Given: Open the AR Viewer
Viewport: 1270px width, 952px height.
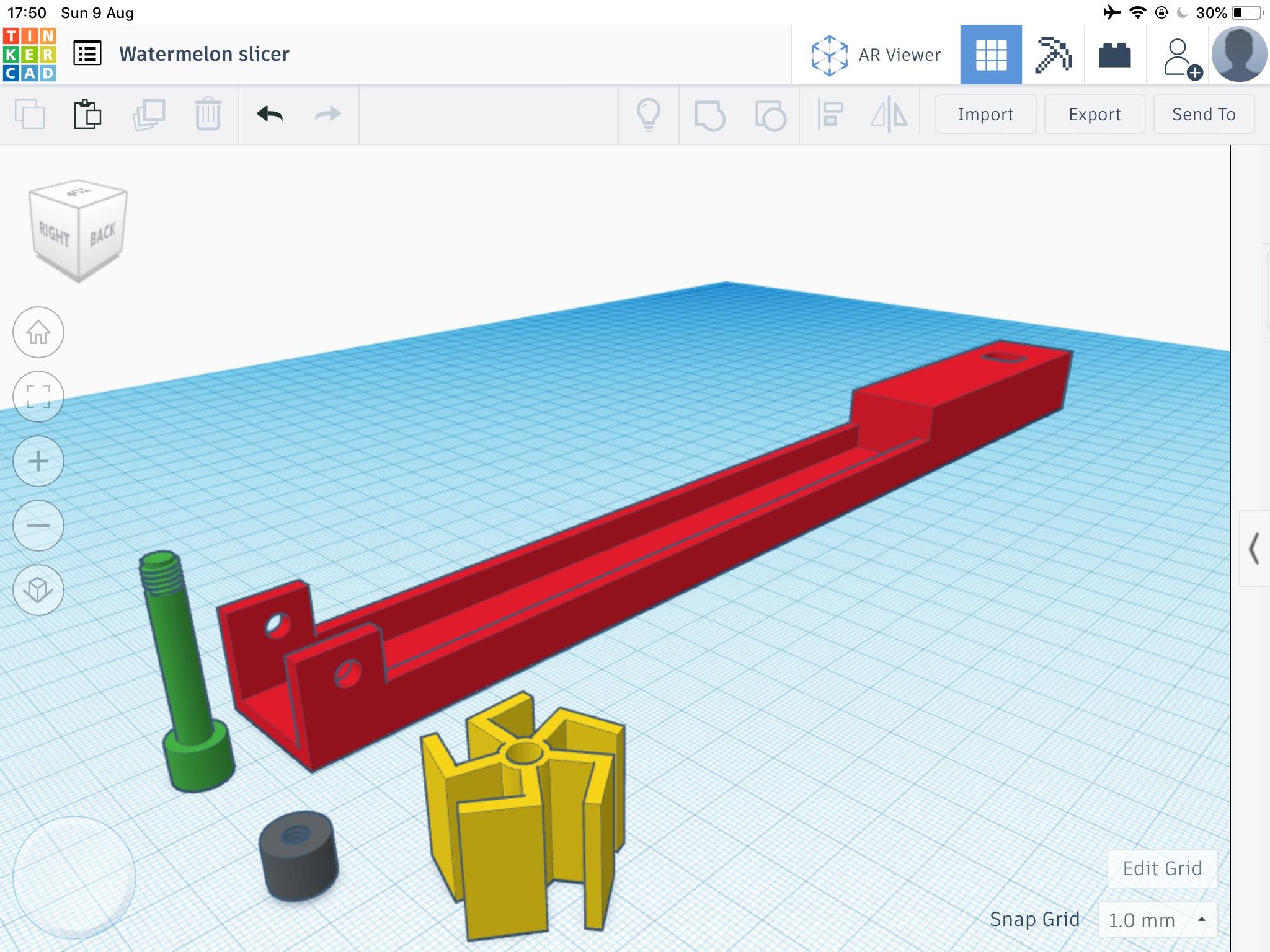Looking at the screenshot, I should (x=876, y=55).
